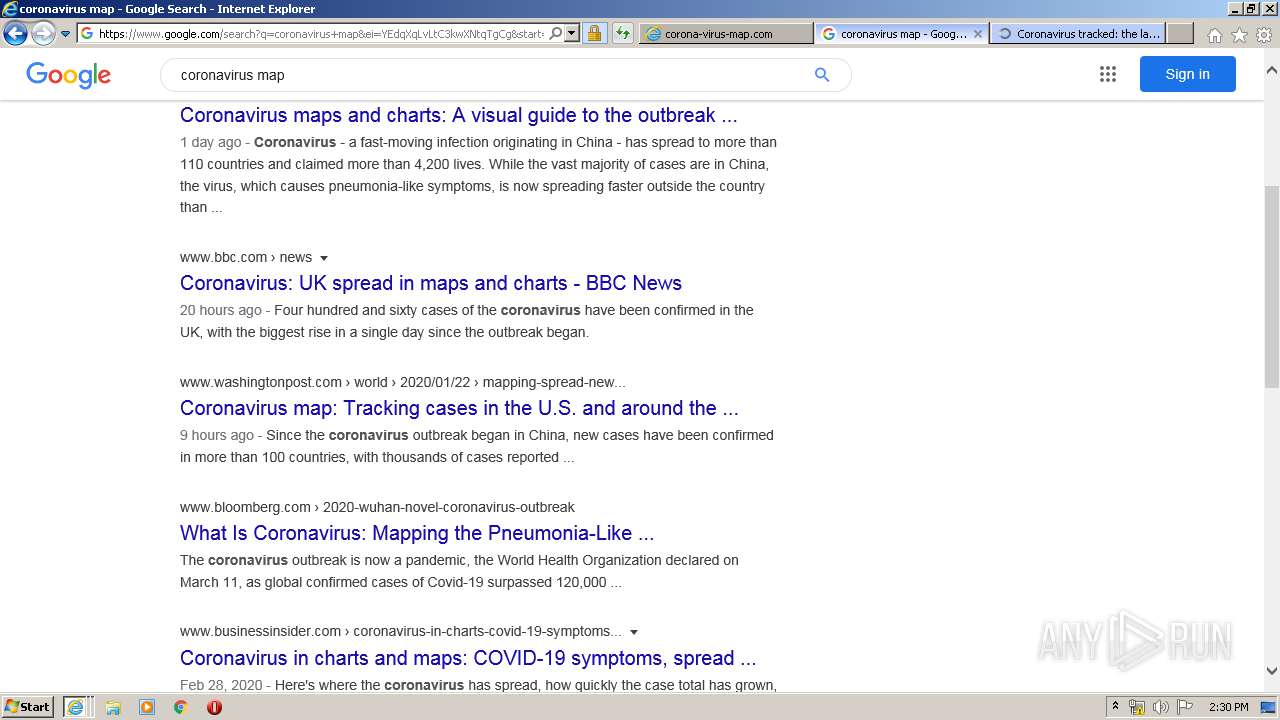This screenshot has width=1280, height=720.
Task: Close the coronavirus map Google tab
Action: tap(979, 33)
